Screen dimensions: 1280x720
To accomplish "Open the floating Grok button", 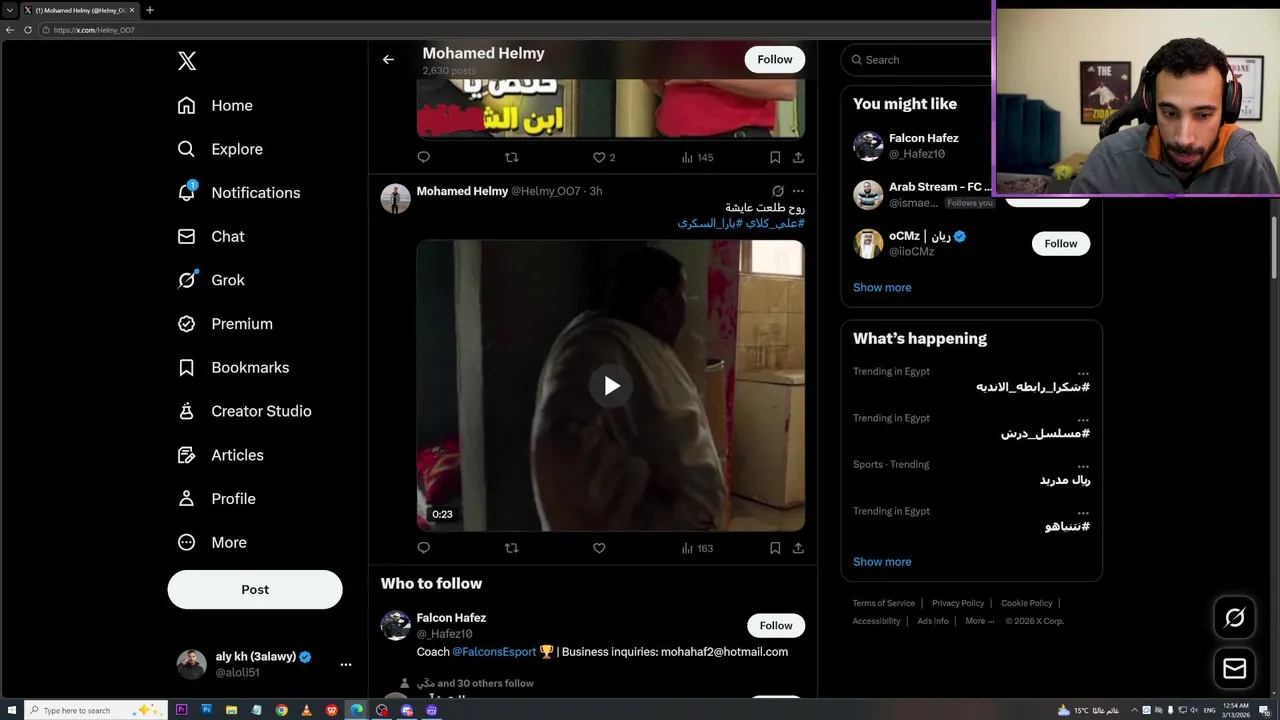I will [x=1234, y=618].
